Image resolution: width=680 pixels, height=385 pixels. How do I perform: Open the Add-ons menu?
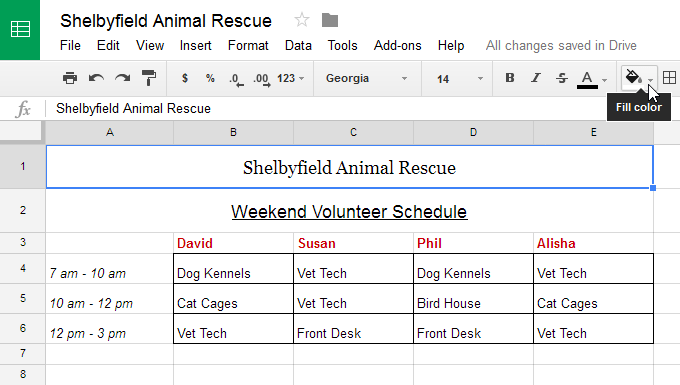[398, 46]
